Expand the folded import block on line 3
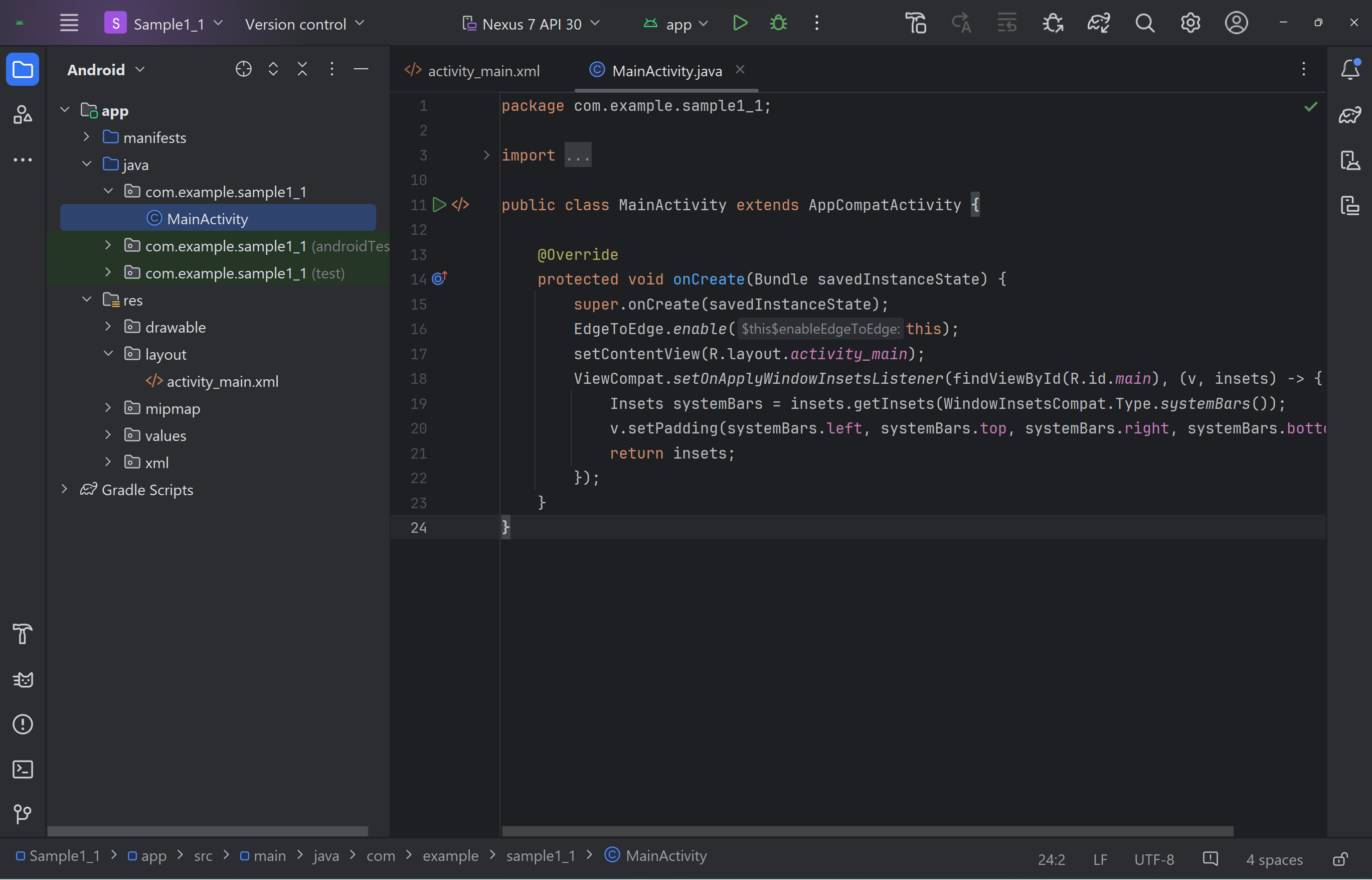 [x=486, y=155]
